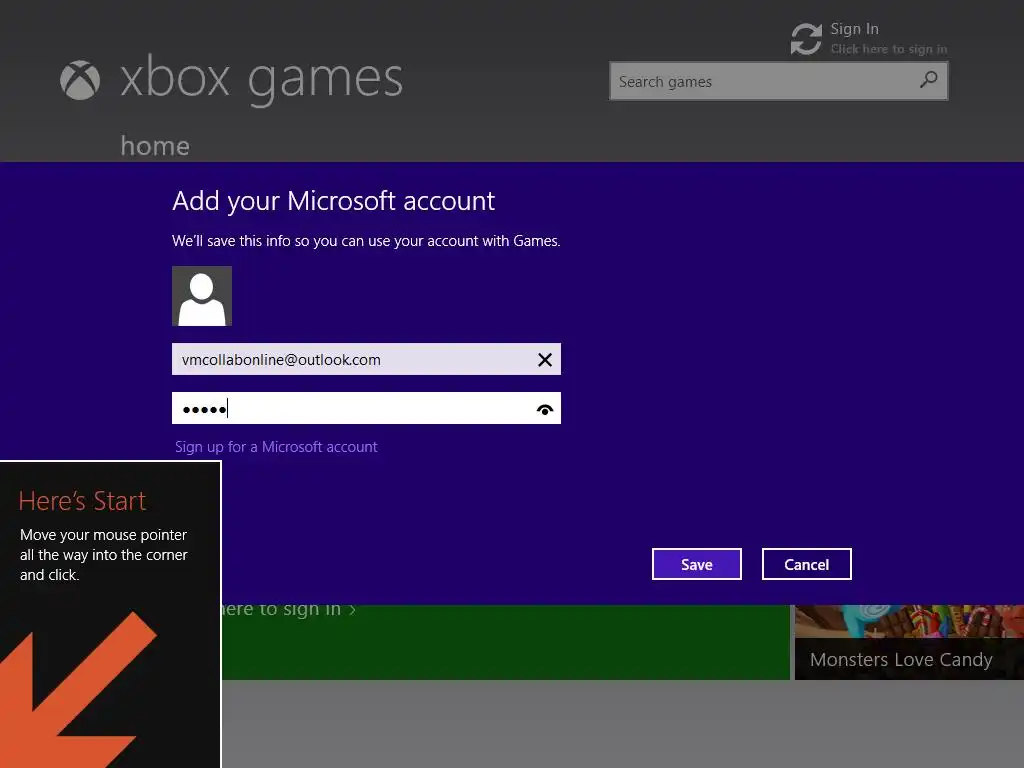This screenshot has height=768, width=1024.
Task: Select the home tab
Action: click(155, 146)
